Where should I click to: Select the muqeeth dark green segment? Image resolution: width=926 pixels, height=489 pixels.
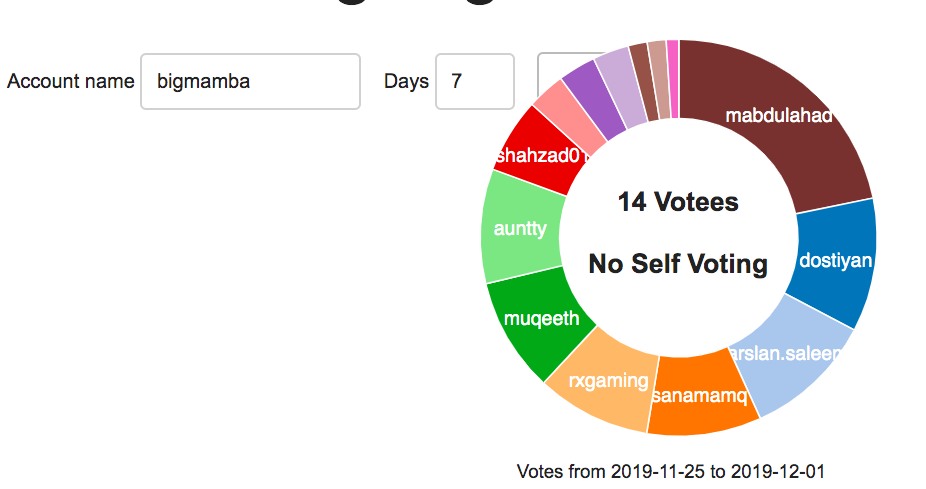541,322
